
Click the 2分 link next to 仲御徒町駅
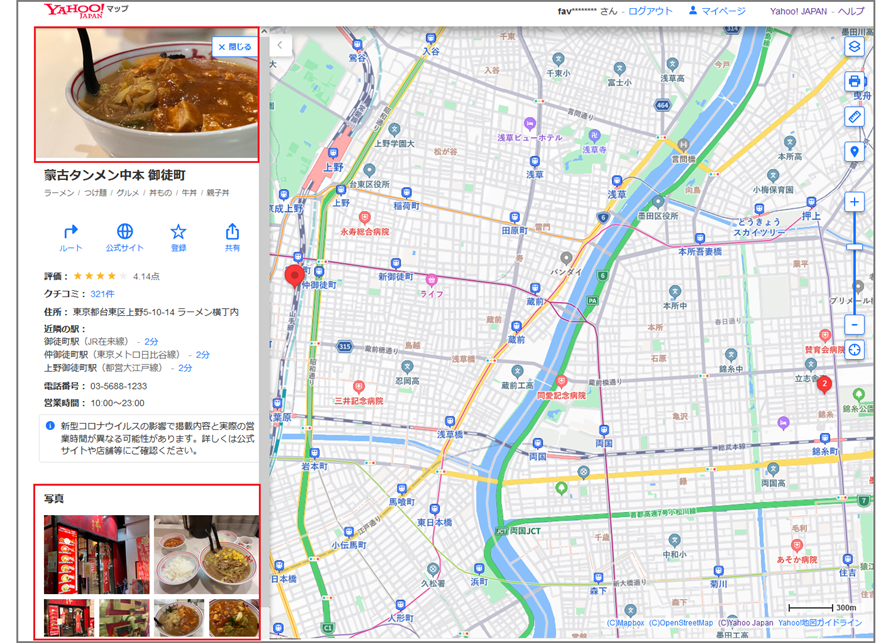202,355
